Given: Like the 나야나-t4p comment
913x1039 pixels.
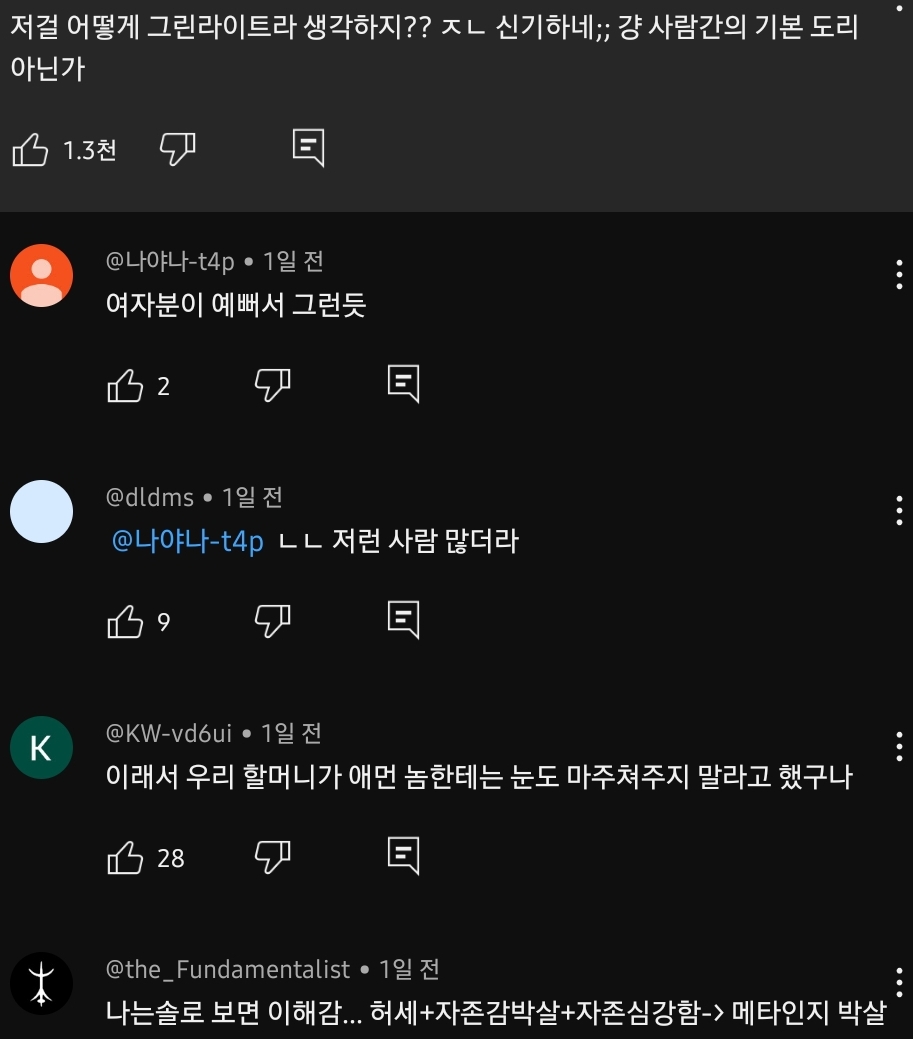Looking at the screenshot, I should click(125, 385).
